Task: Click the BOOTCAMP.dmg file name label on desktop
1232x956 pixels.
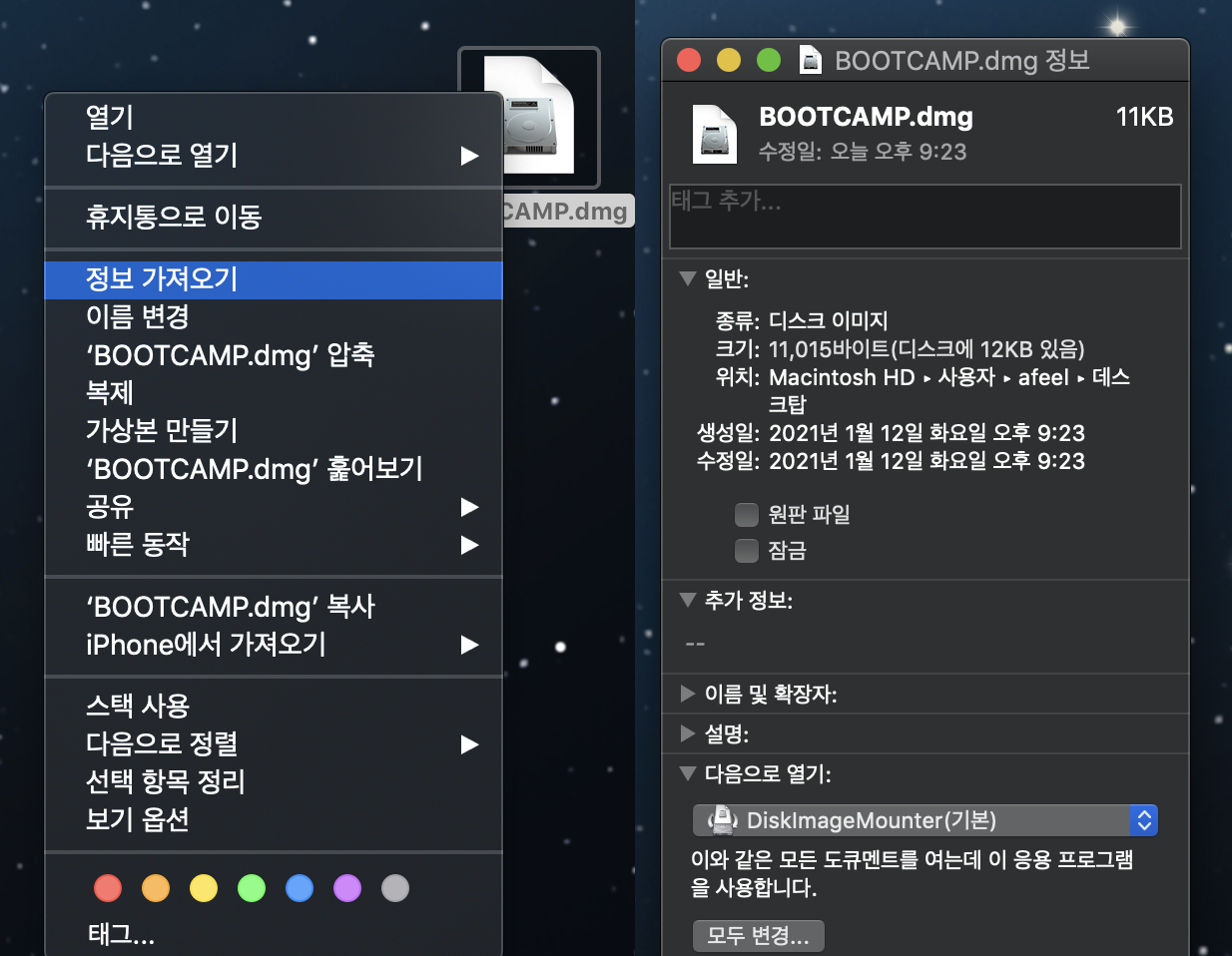Action: click(x=566, y=211)
